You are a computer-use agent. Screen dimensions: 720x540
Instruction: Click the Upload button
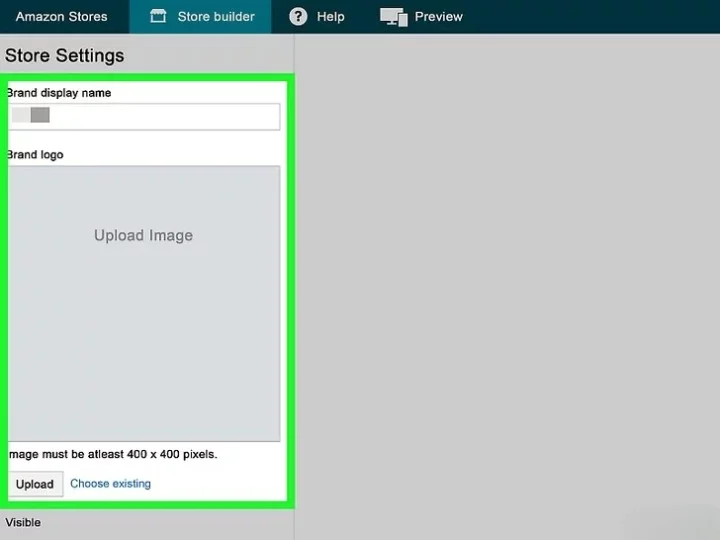pos(35,484)
